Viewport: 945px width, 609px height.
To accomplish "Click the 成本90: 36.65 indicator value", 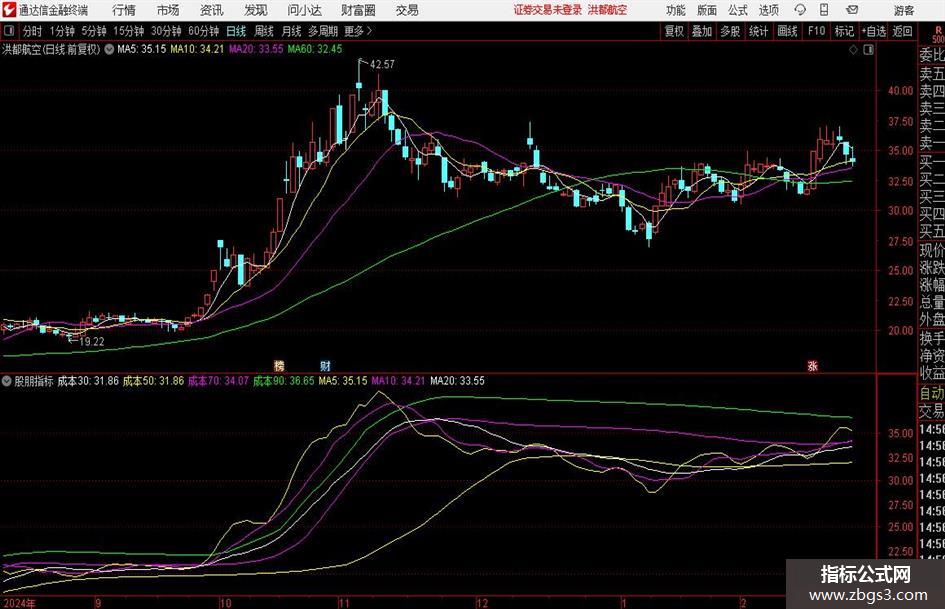I will [283, 381].
